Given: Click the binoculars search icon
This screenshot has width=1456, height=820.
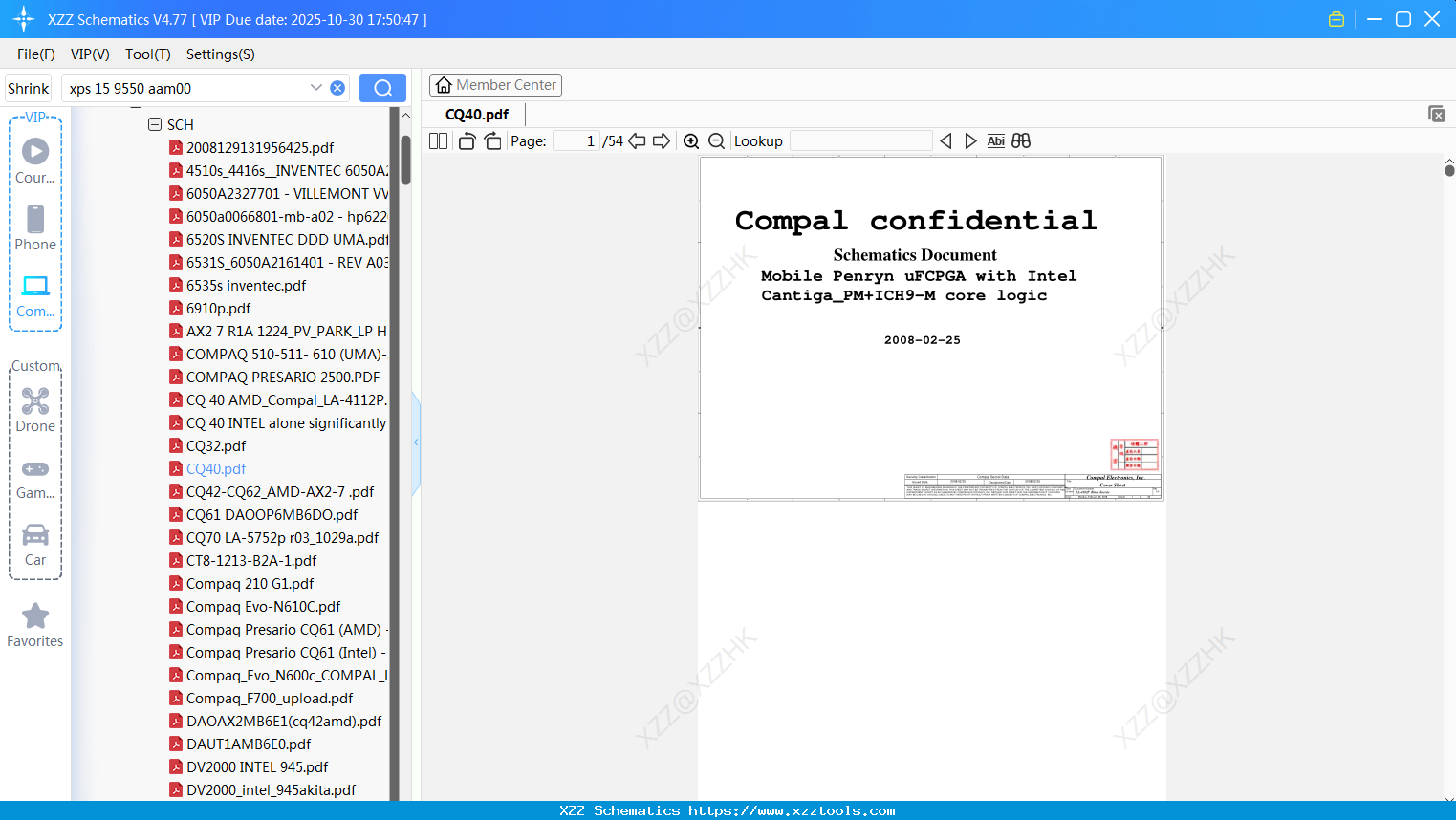Looking at the screenshot, I should pos(1021,141).
